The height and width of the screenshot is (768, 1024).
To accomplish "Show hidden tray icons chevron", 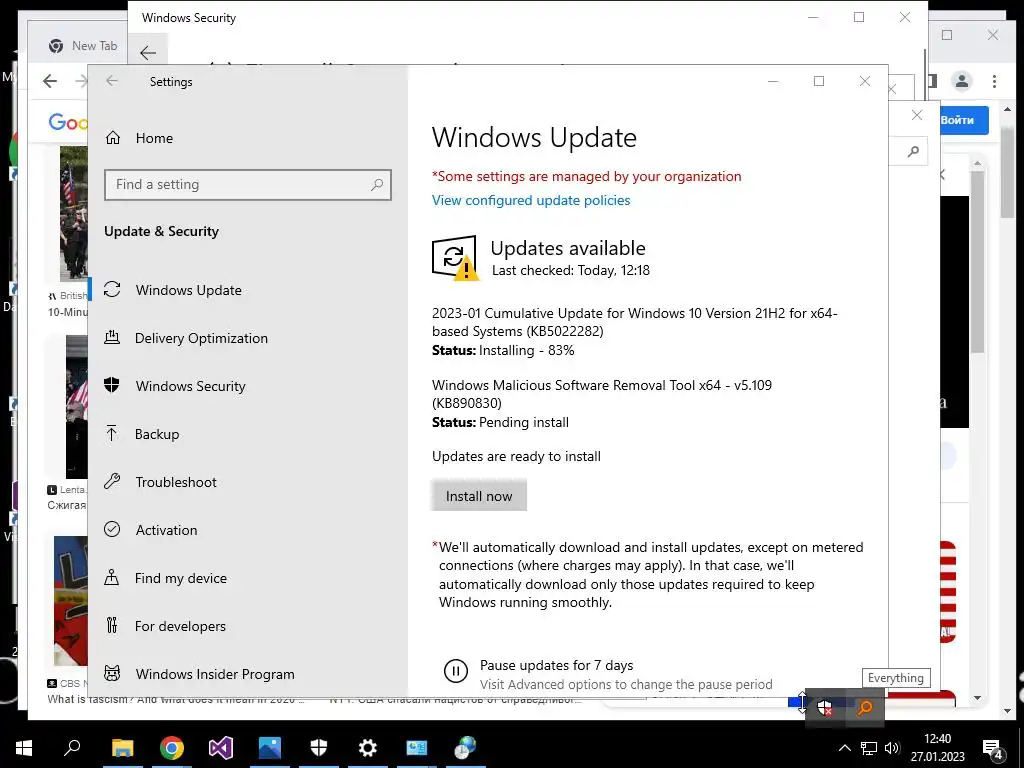I will pos(844,748).
